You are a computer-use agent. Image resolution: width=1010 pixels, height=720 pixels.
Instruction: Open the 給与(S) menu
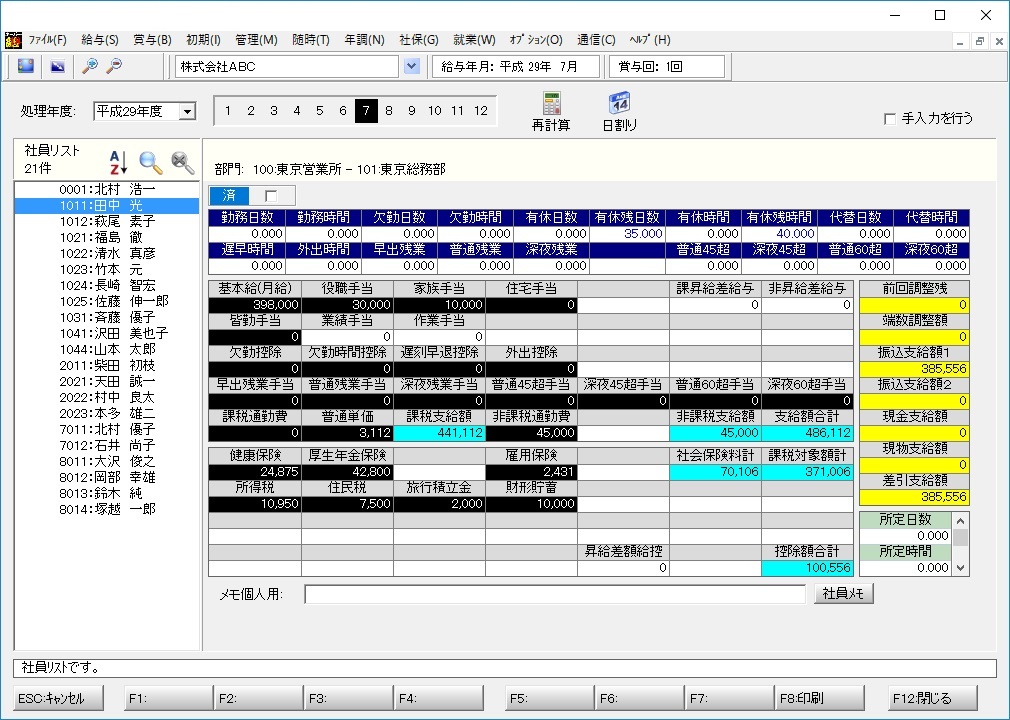(100, 40)
